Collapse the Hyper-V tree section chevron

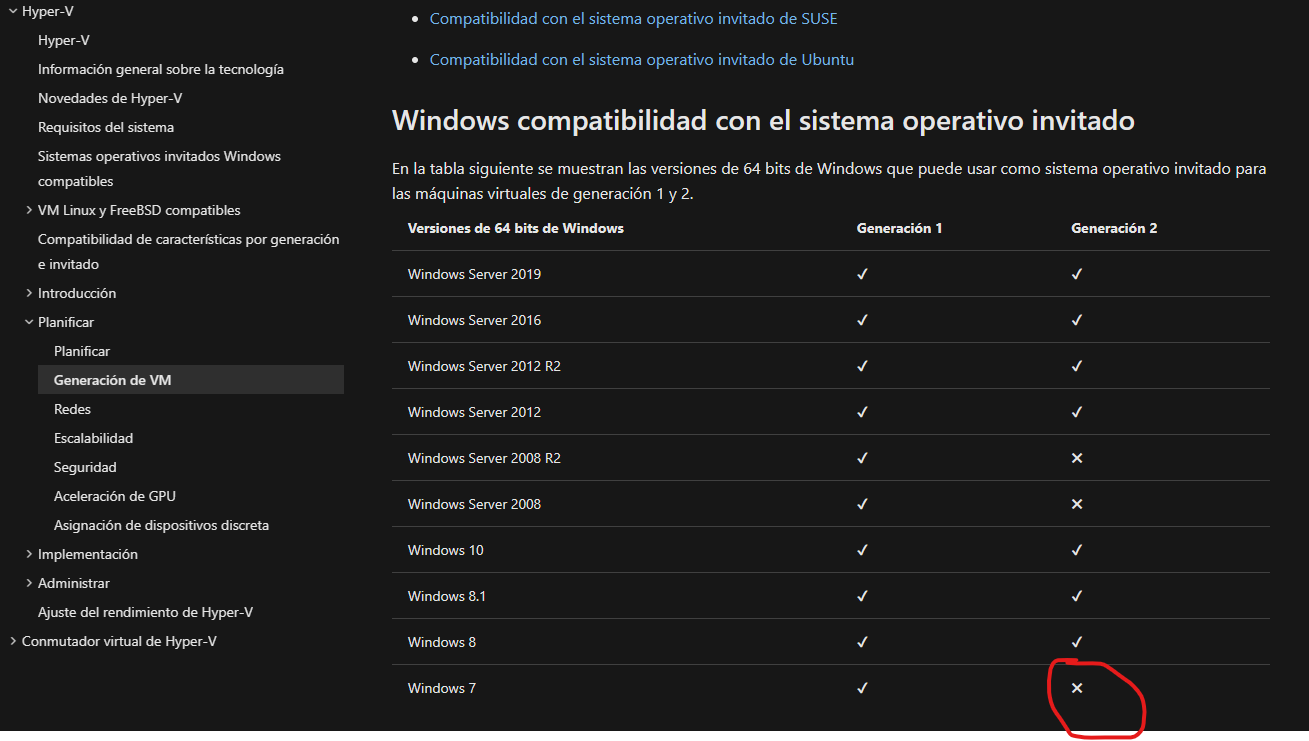pyautogui.click(x=12, y=12)
